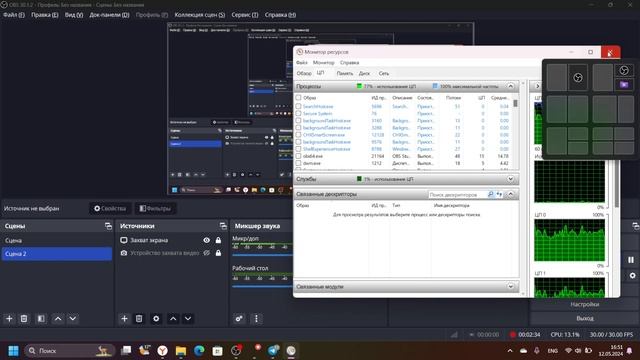Unlock the Устройство захвата видео source lock
The width and height of the screenshot is (640, 360).
tap(218, 253)
